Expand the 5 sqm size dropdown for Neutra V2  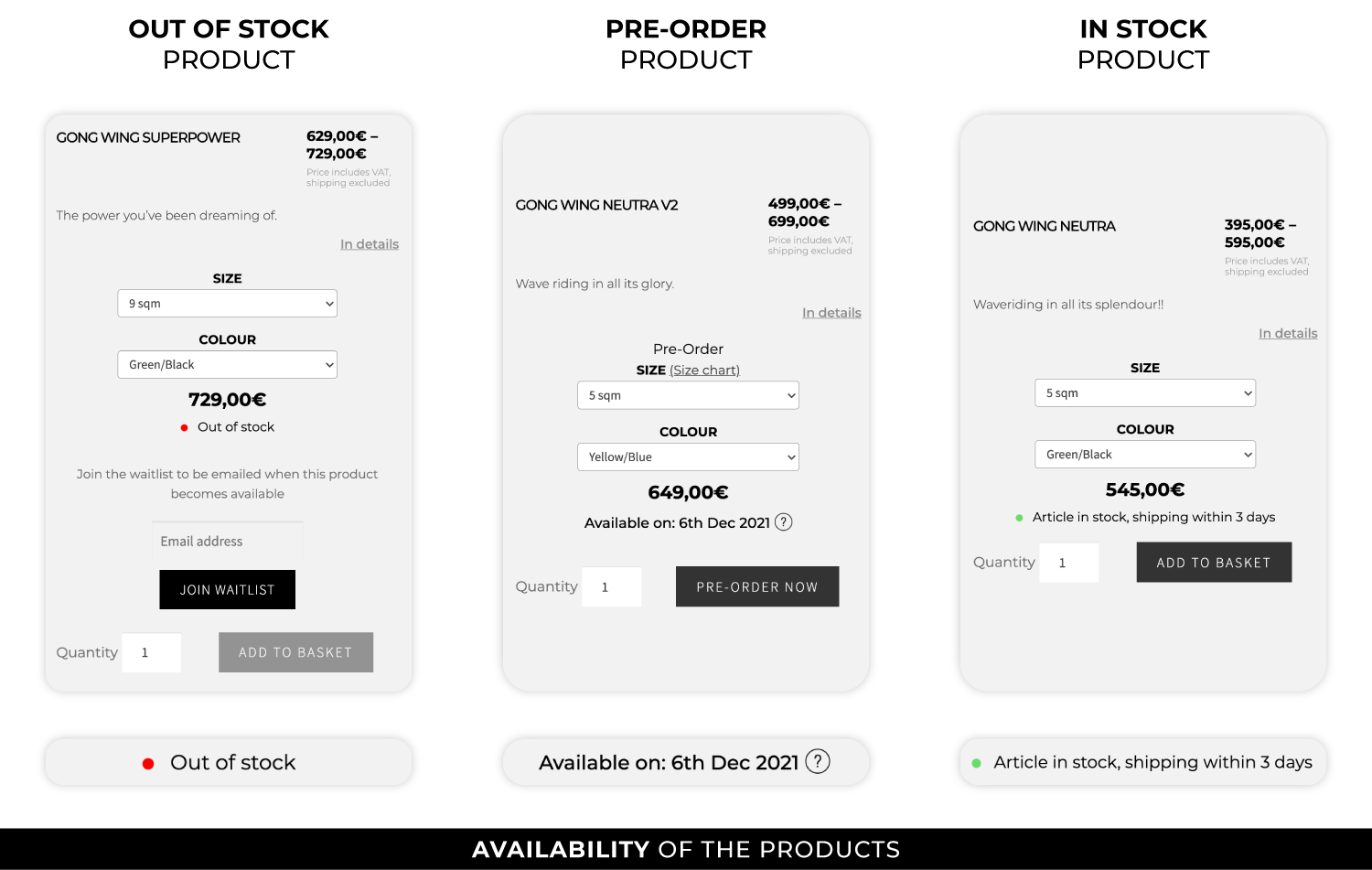pyautogui.click(x=688, y=395)
